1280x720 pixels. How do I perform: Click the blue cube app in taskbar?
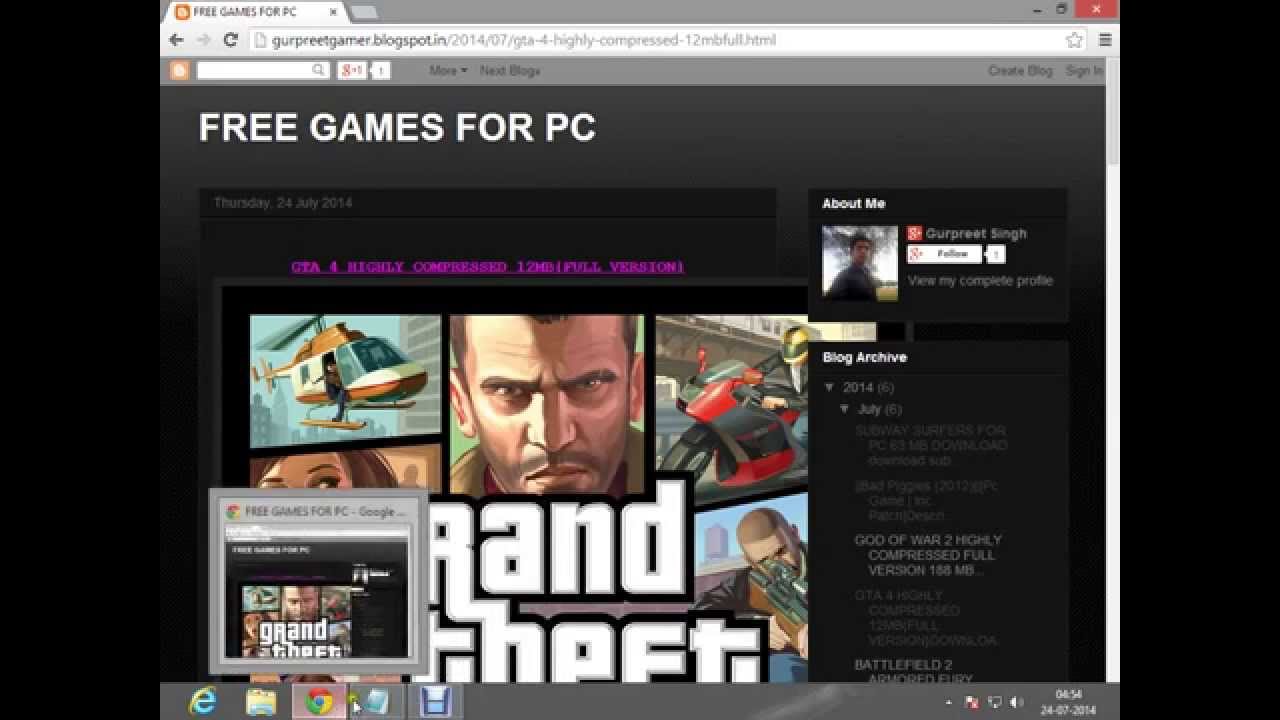click(376, 702)
